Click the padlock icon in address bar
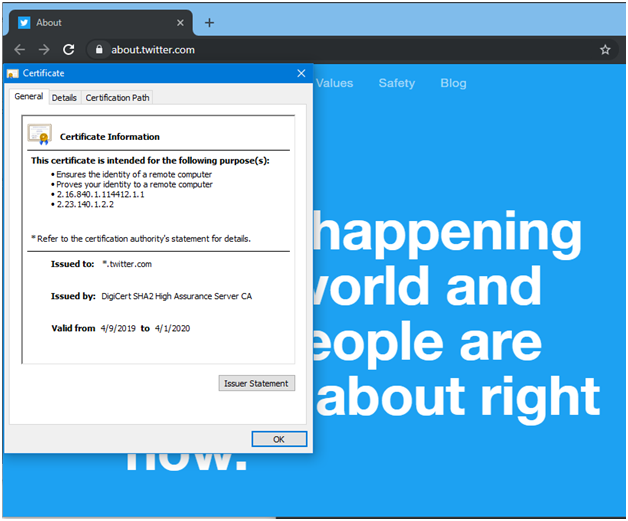This screenshot has height=521, width=628. (99, 49)
